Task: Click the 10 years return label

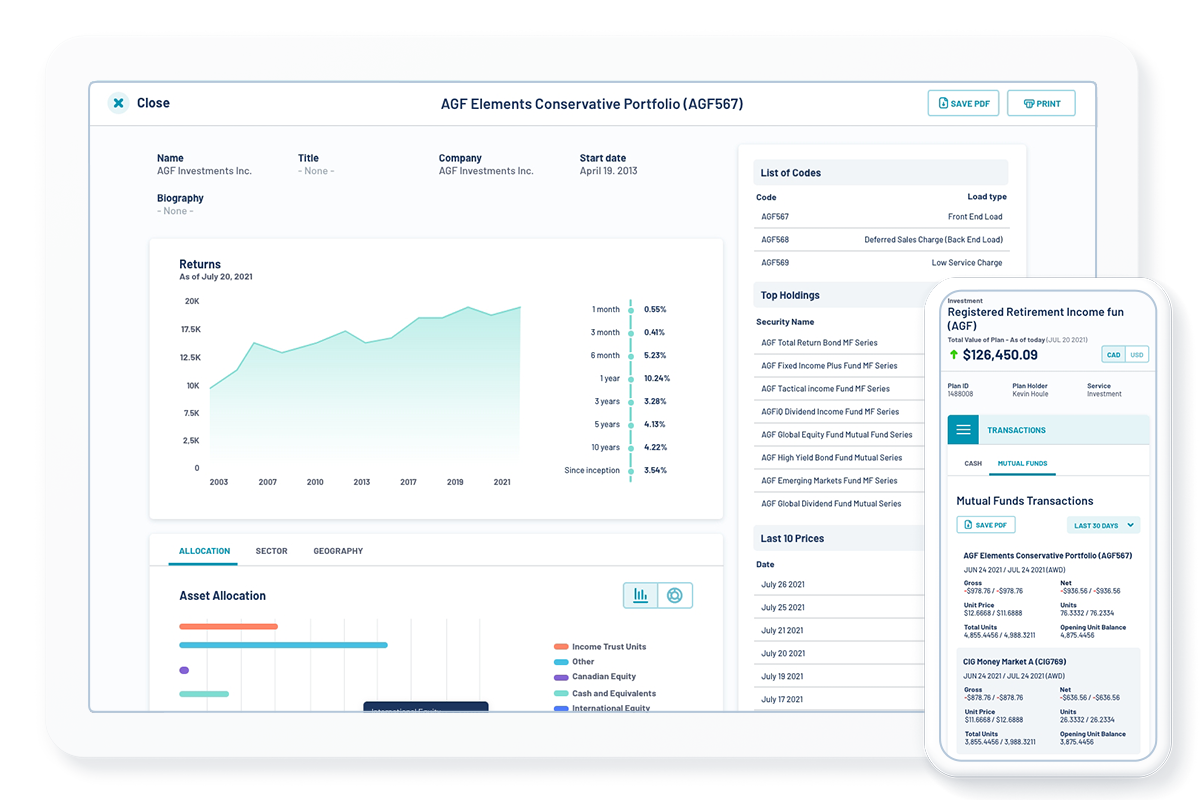Action: (x=605, y=447)
